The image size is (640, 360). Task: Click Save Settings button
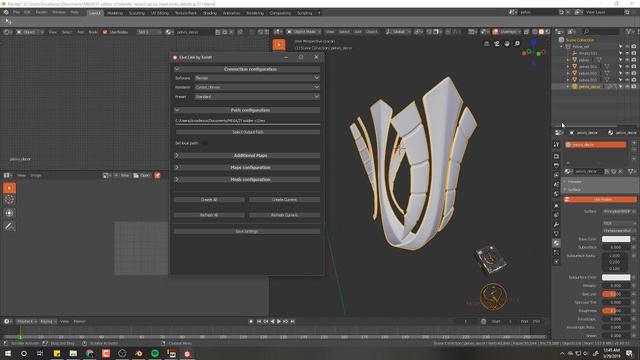click(247, 231)
